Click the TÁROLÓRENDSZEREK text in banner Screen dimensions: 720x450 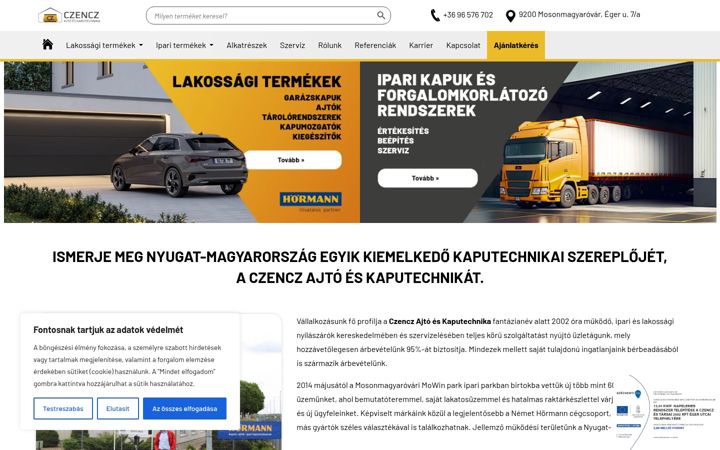pos(301,117)
